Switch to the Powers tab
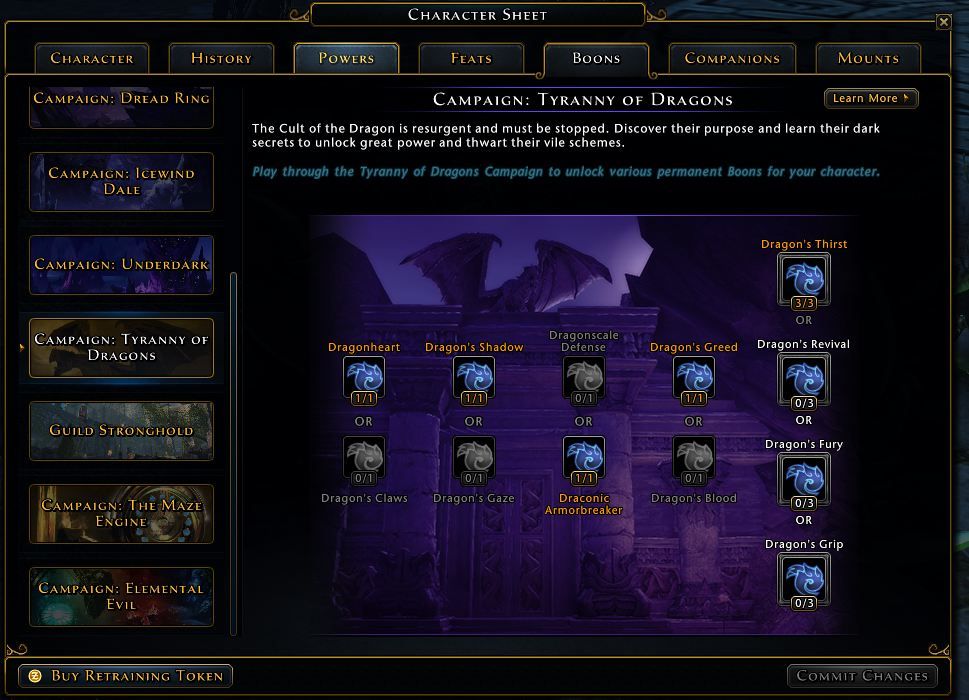Image resolution: width=969 pixels, height=700 pixels. pyautogui.click(x=346, y=58)
